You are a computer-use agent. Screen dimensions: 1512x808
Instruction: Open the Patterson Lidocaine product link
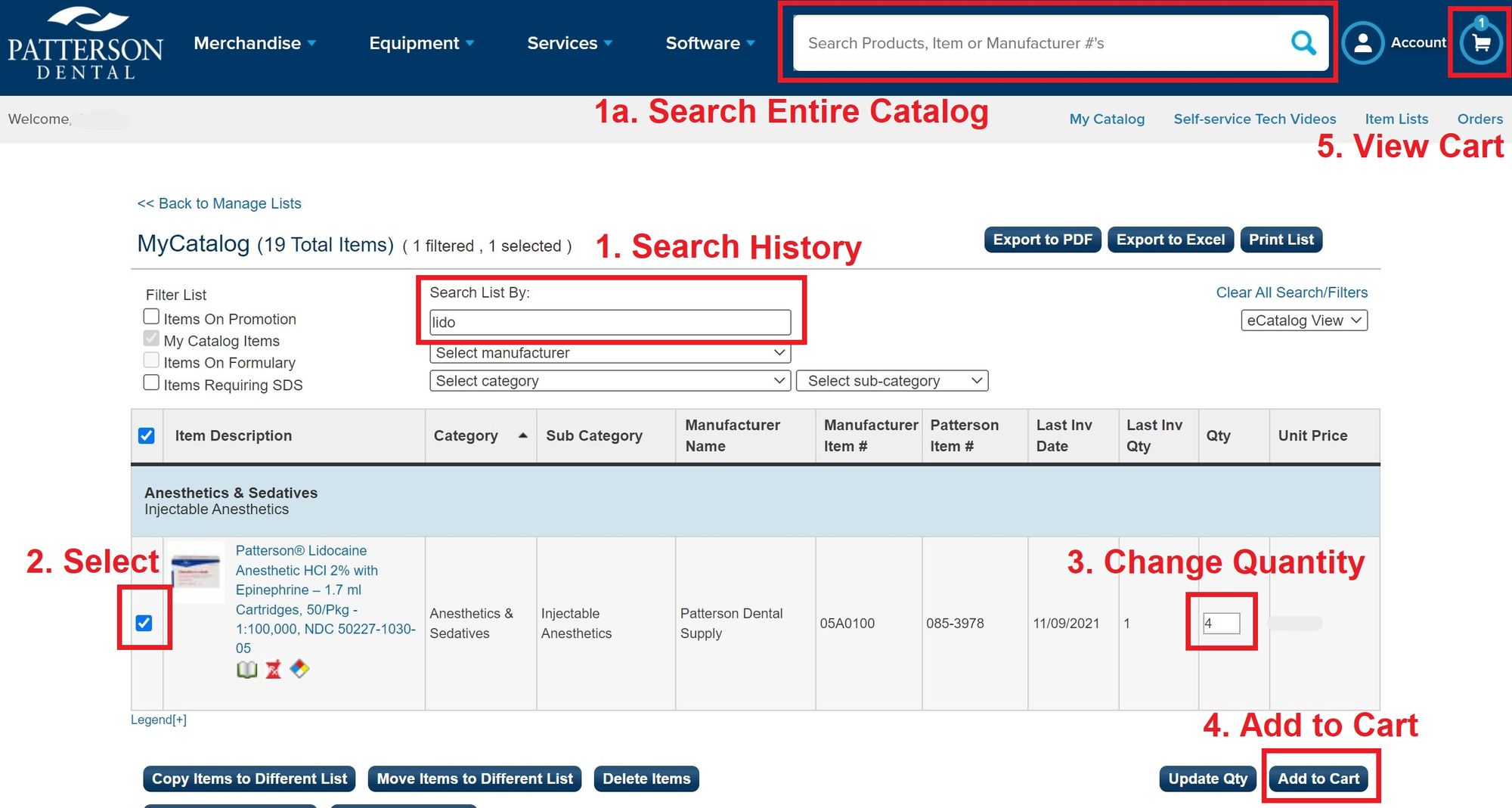point(325,599)
